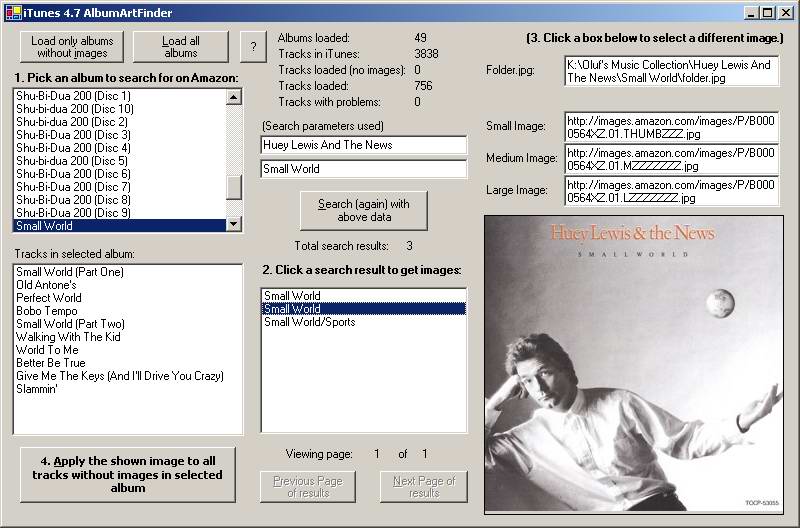Click the iTunes AlbumArtFinder title bar icon

click(12, 12)
